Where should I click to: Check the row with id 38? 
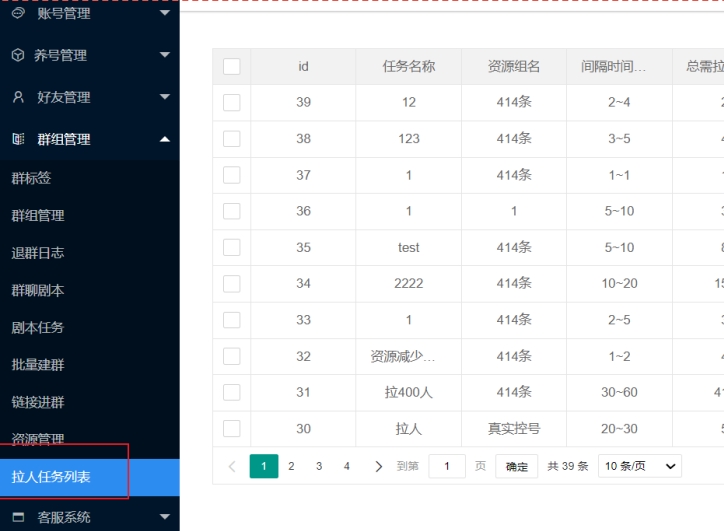(x=231, y=139)
